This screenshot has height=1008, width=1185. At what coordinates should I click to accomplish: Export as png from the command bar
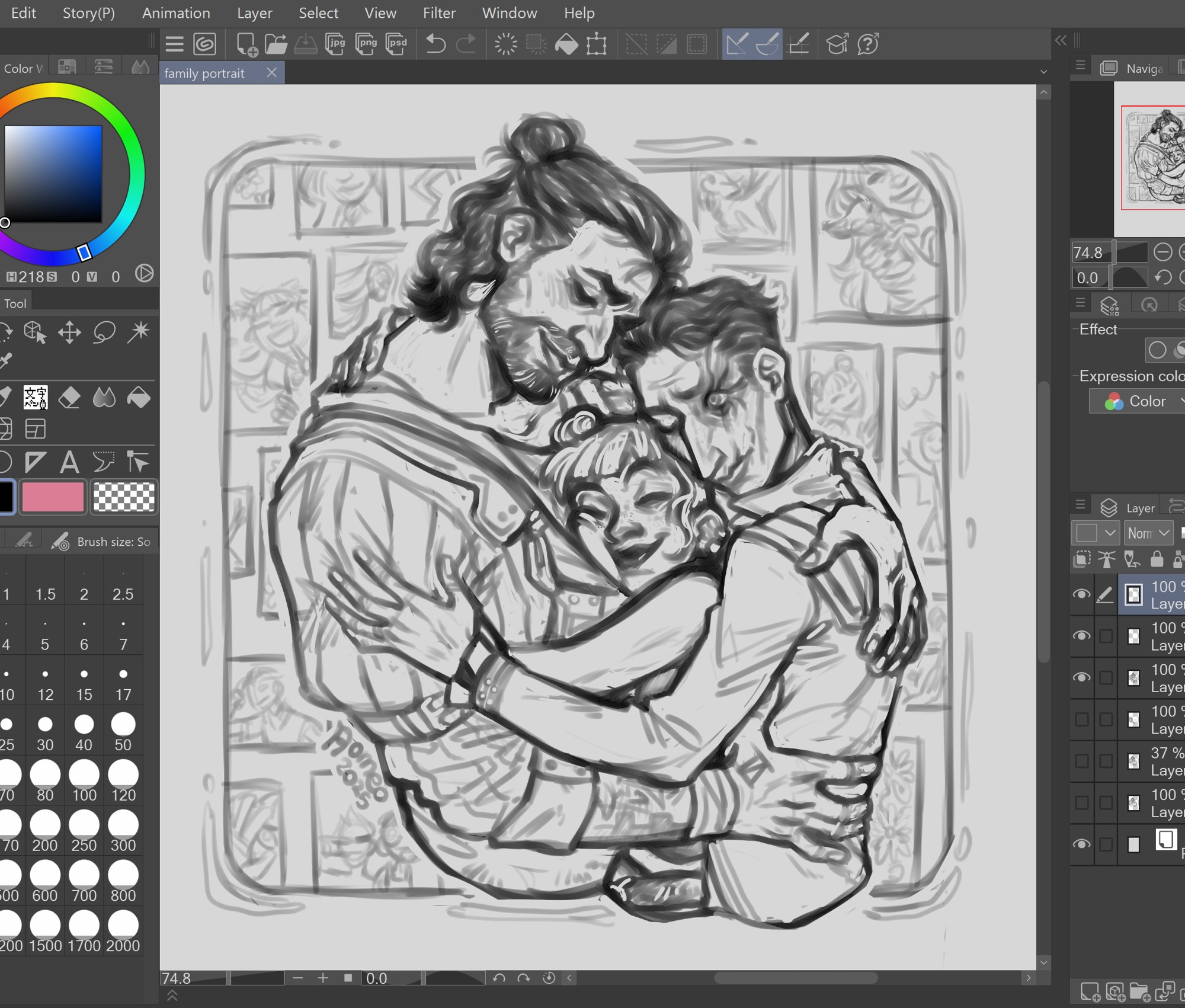[x=366, y=44]
